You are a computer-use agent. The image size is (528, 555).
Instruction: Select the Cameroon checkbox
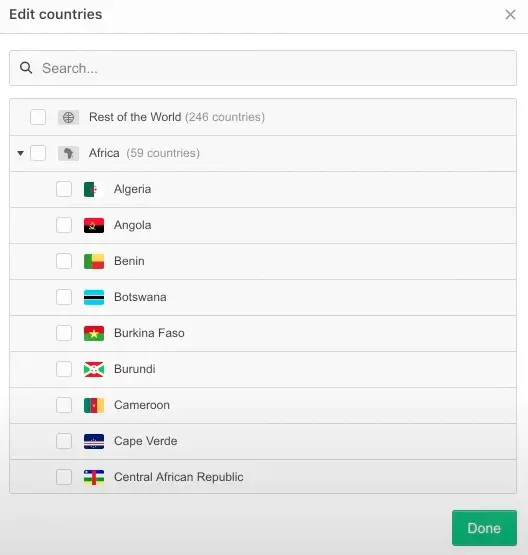point(64,405)
